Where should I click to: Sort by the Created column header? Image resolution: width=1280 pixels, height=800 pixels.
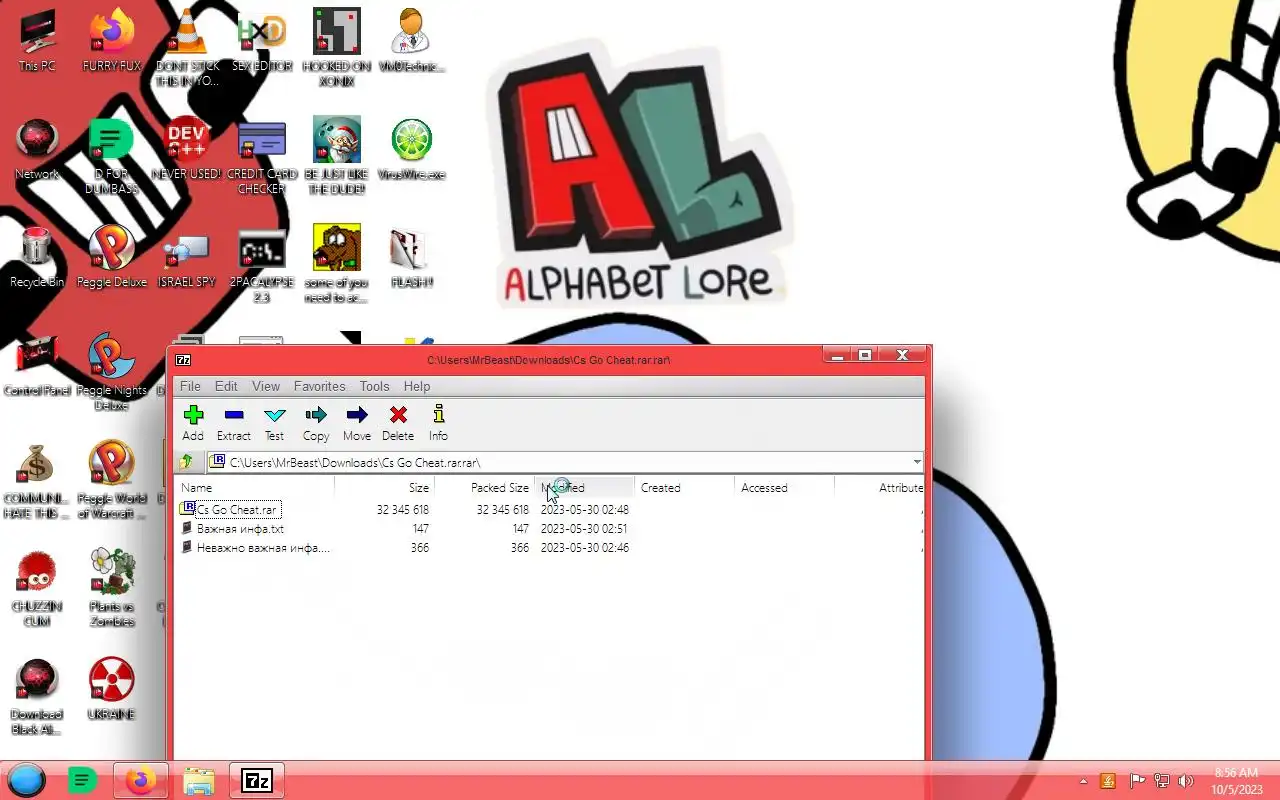[x=685, y=488]
